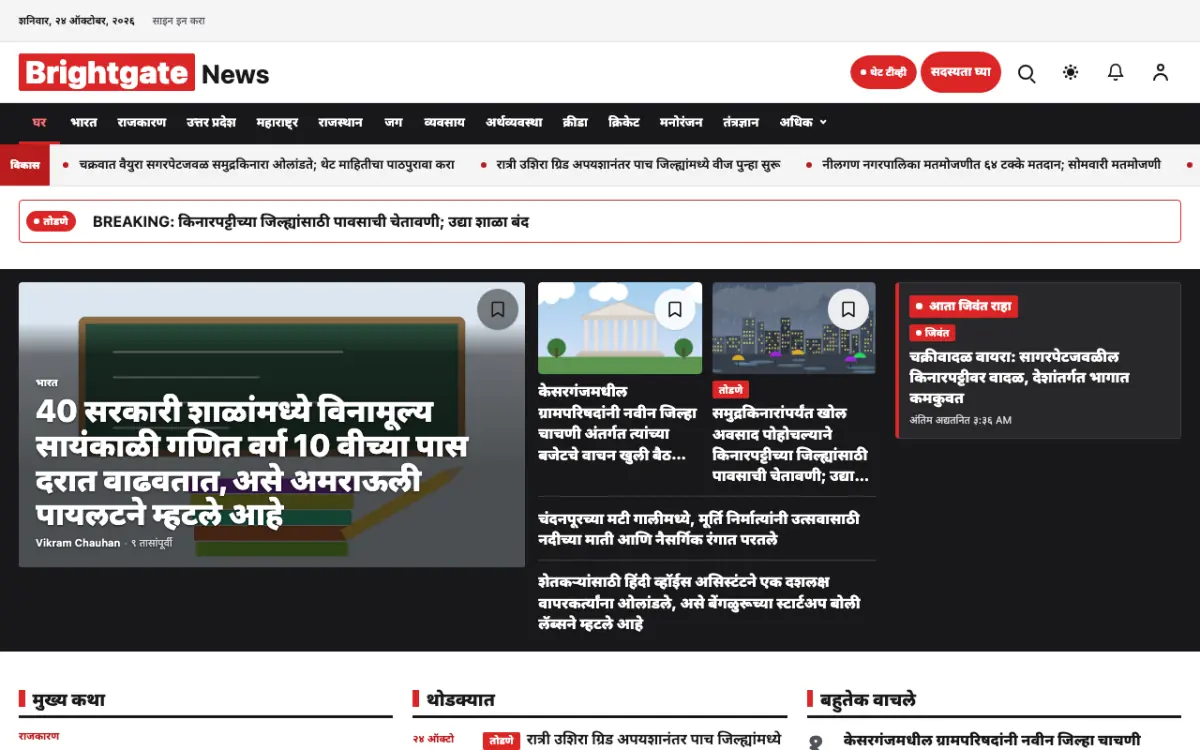
Task: Click the तोडणे badge in breaking banner
Action: click(51, 221)
